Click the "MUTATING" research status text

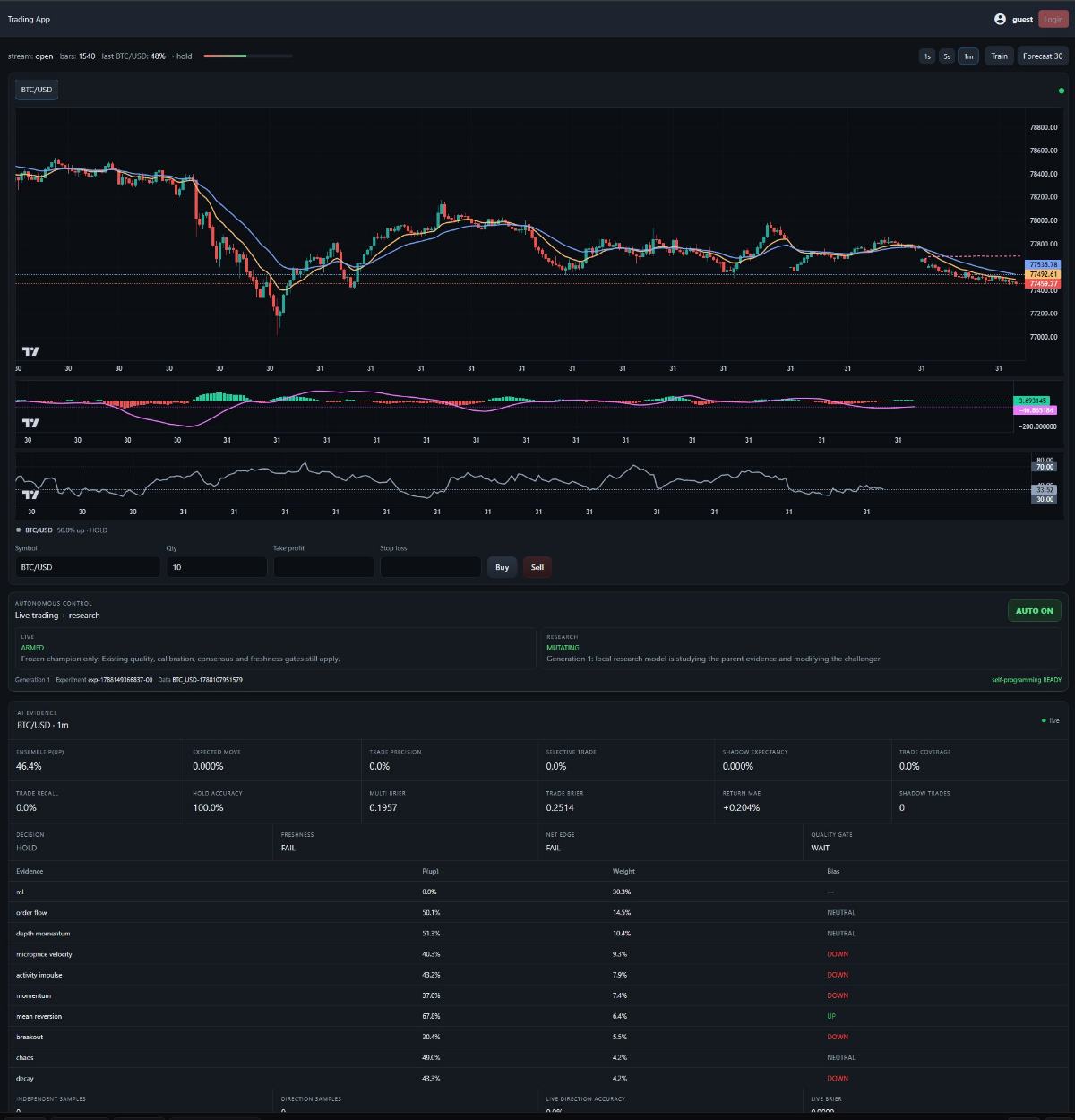tap(563, 648)
